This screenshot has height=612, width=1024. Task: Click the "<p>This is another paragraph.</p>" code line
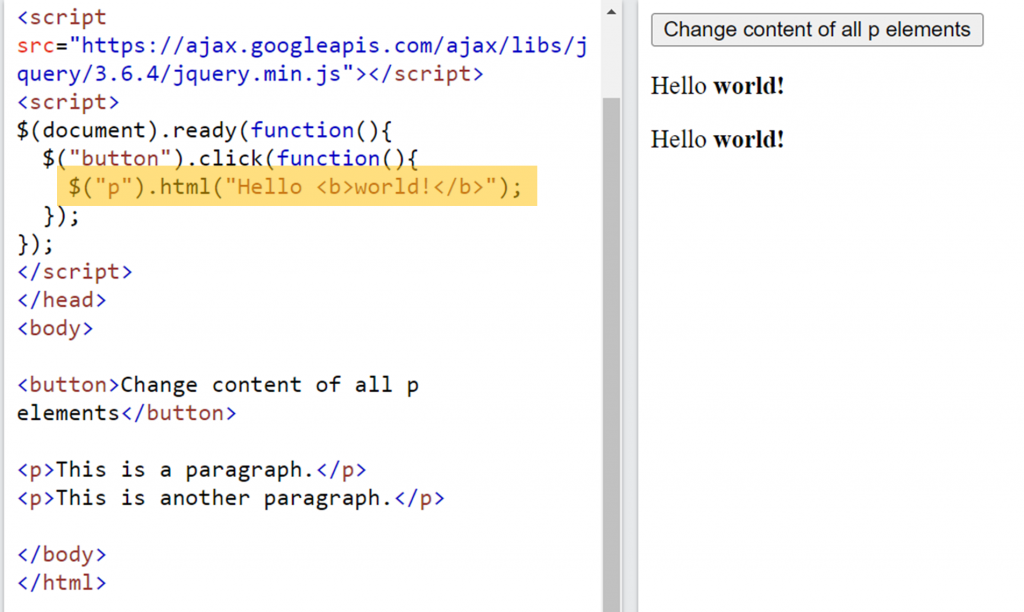click(231, 498)
